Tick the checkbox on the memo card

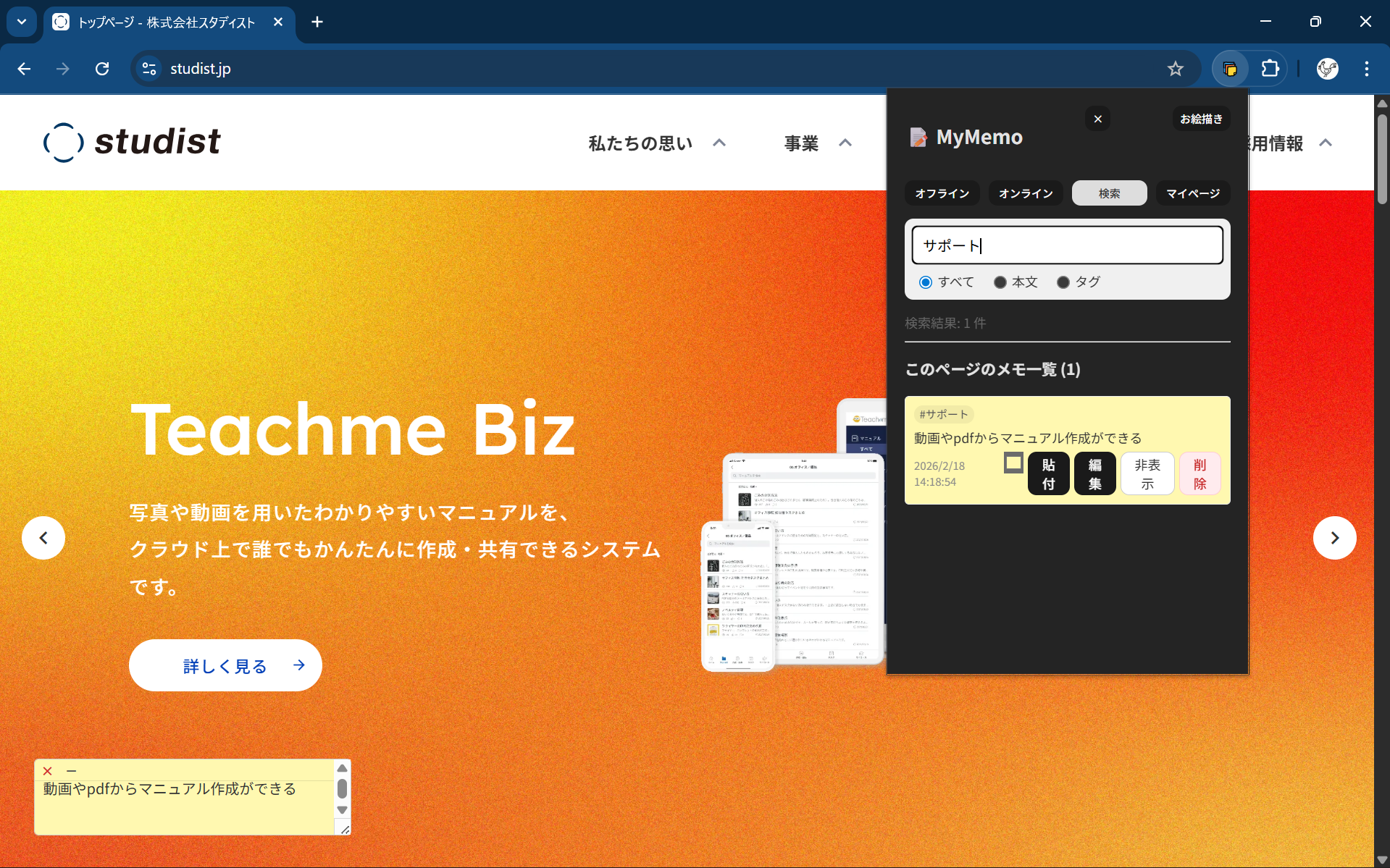click(1013, 463)
